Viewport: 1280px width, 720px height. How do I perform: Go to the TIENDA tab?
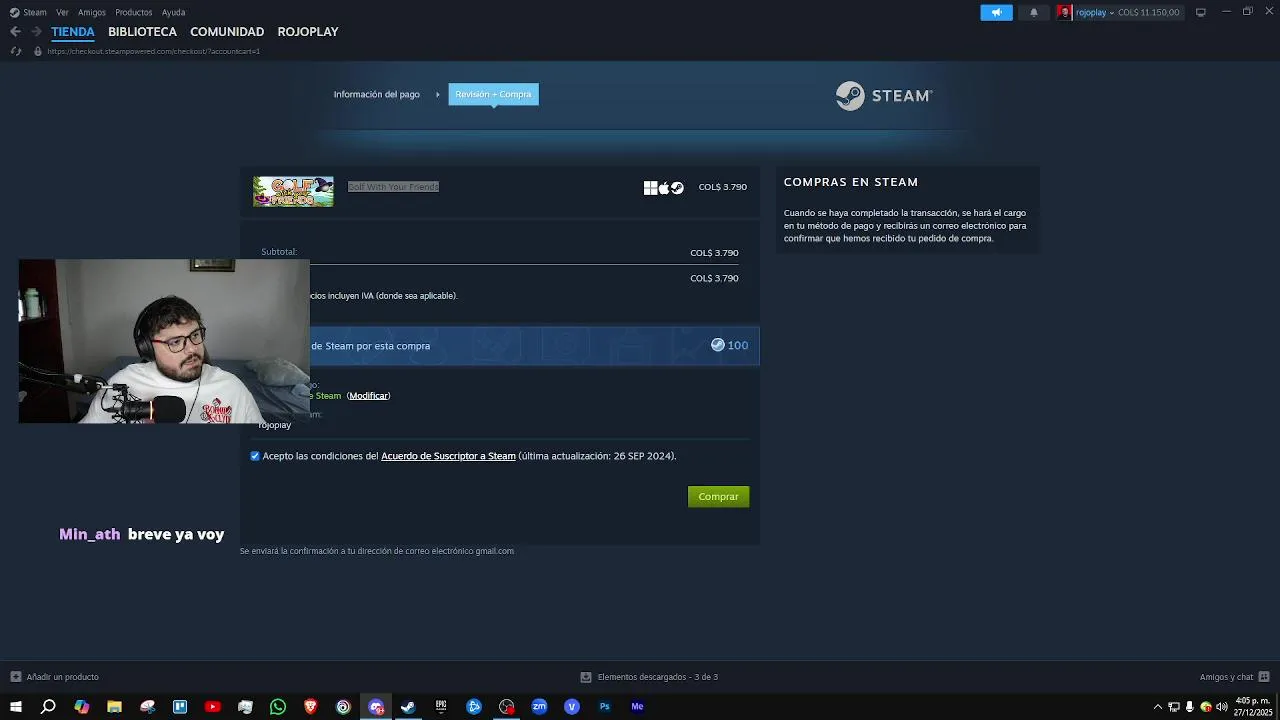(73, 32)
